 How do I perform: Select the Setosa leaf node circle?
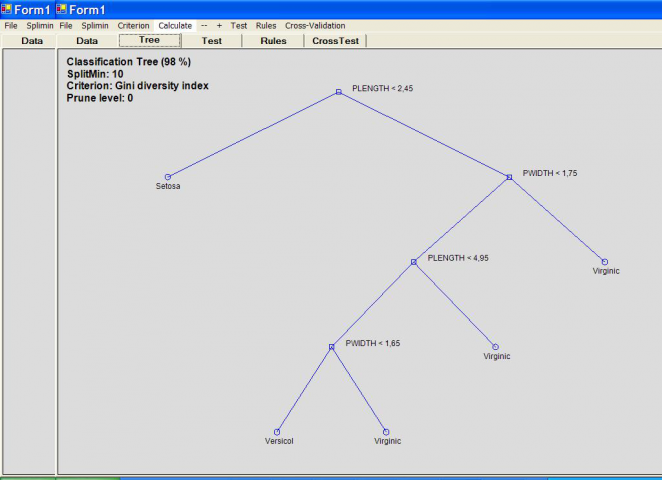(x=168, y=177)
